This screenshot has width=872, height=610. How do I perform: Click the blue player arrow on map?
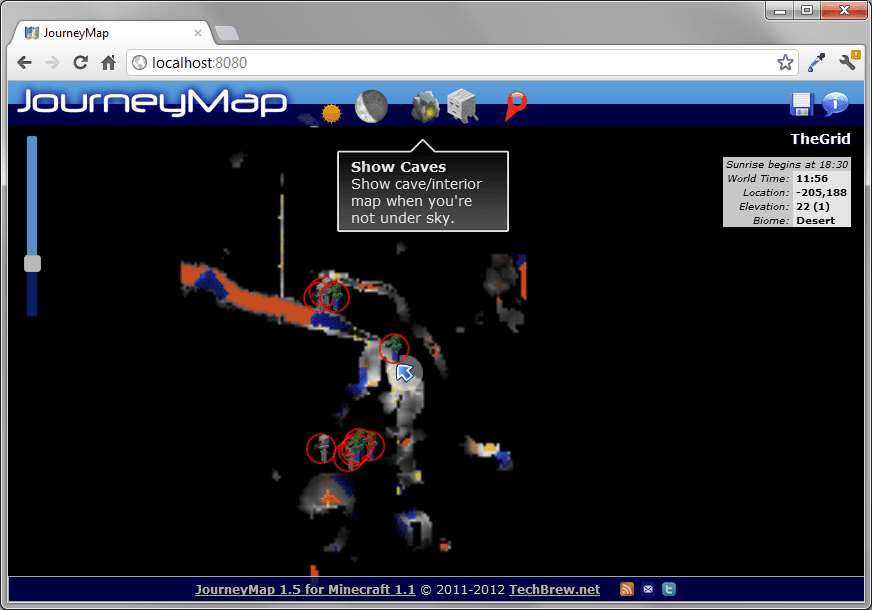click(405, 373)
